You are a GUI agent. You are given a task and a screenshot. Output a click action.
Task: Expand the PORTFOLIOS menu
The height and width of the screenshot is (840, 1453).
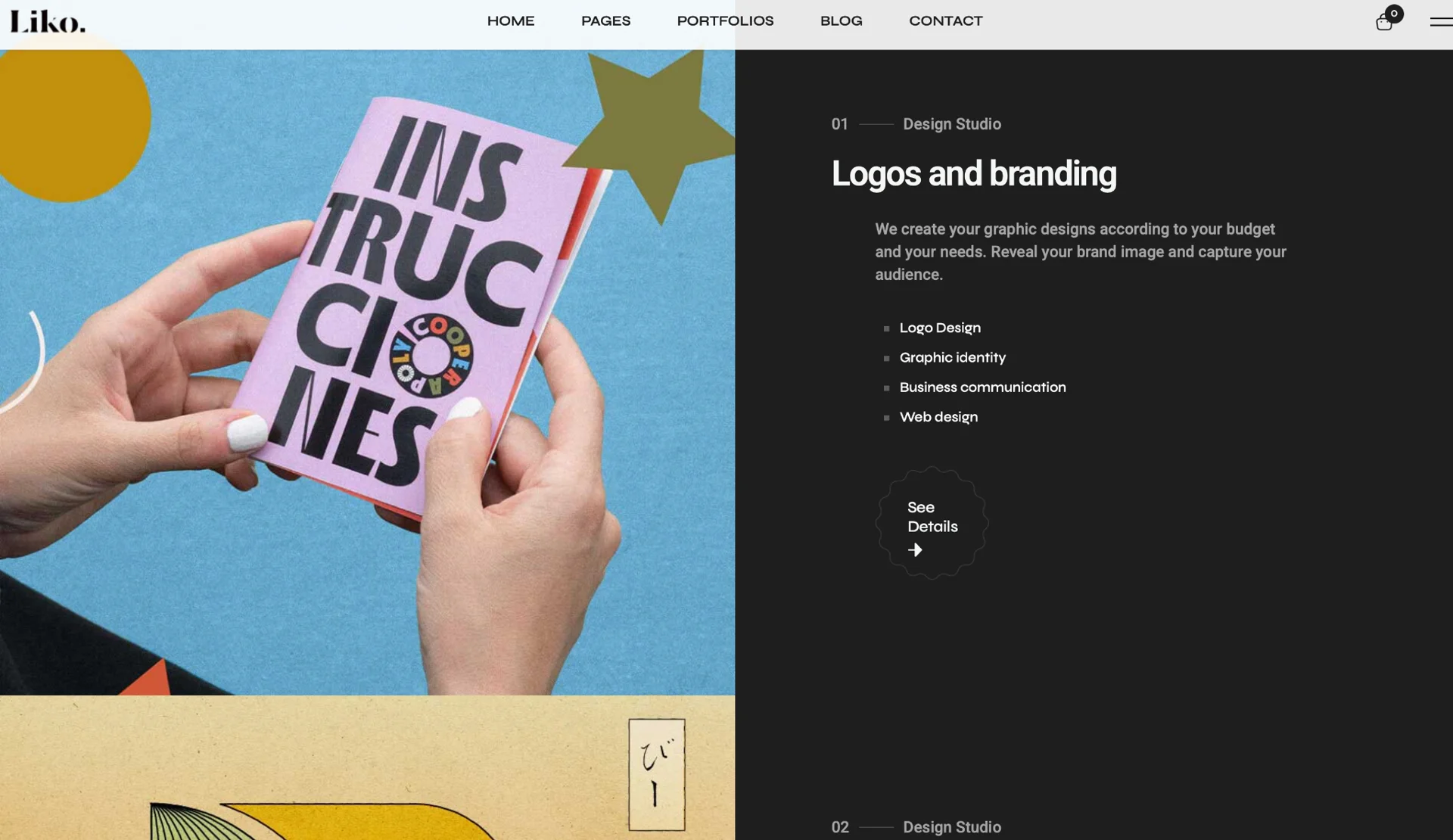click(724, 21)
